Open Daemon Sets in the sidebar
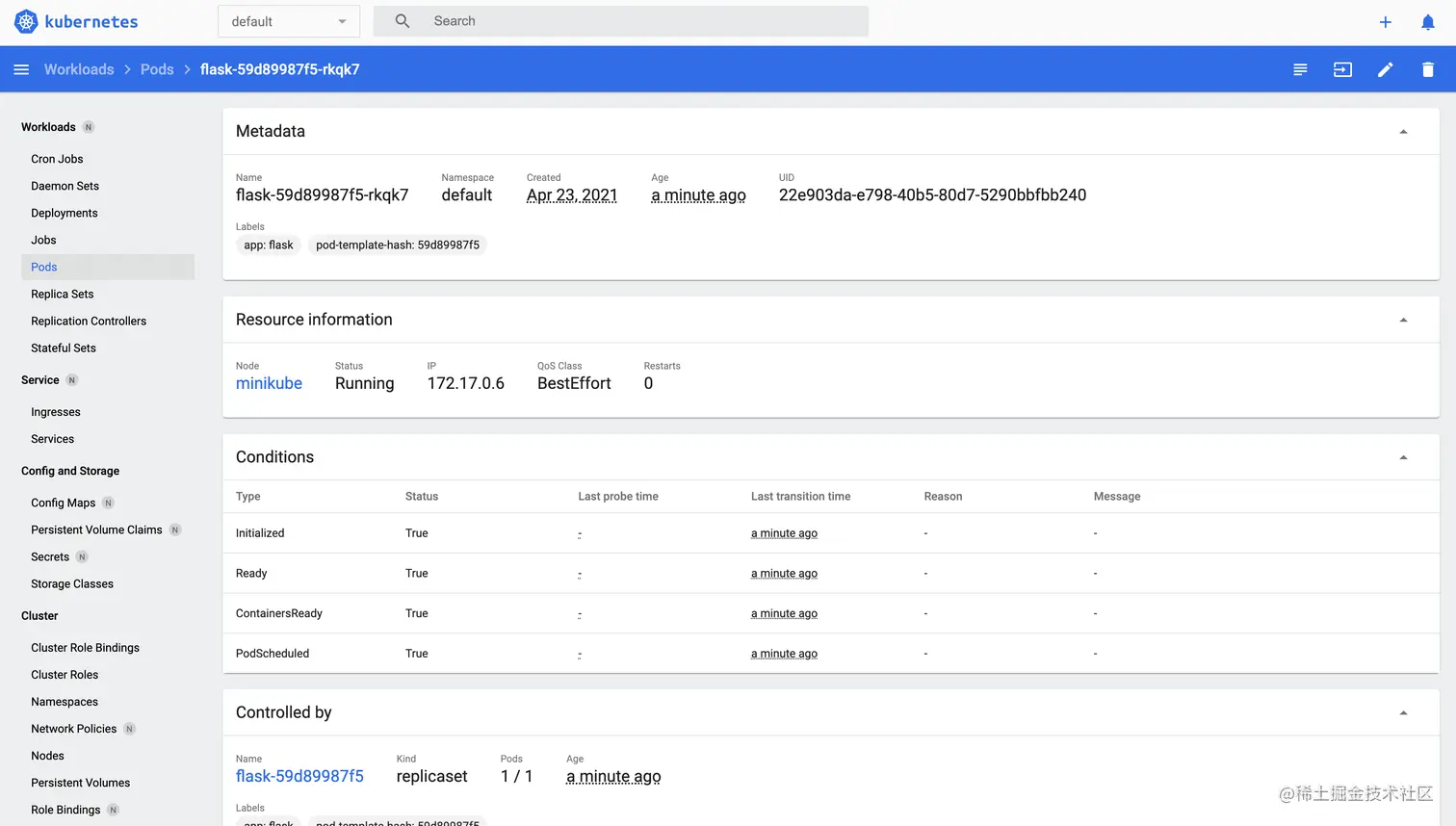 tap(65, 186)
